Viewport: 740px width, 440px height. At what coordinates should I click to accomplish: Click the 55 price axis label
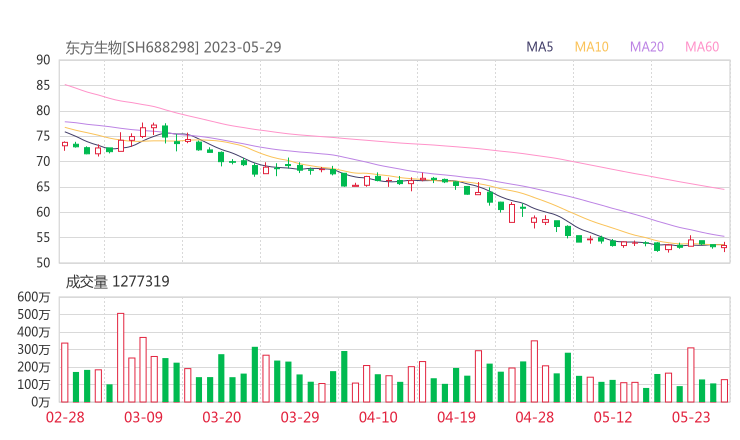(x=43, y=238)
